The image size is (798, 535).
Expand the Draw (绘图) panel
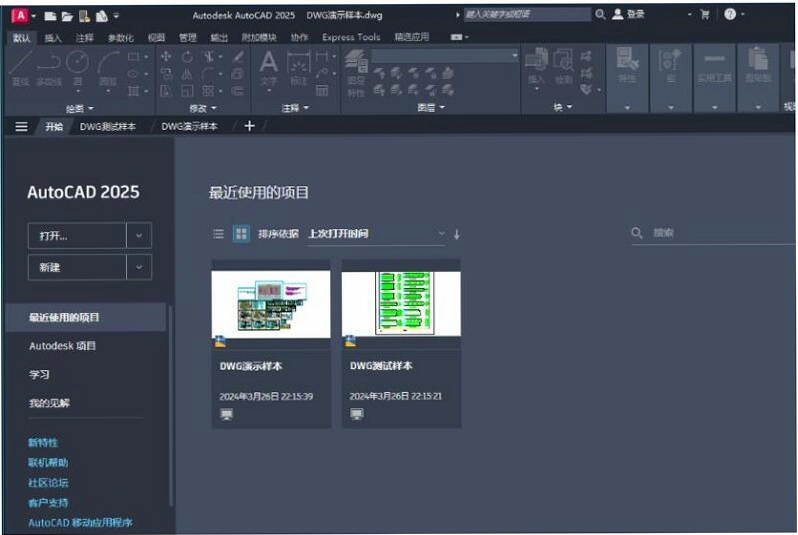[80, 108]
